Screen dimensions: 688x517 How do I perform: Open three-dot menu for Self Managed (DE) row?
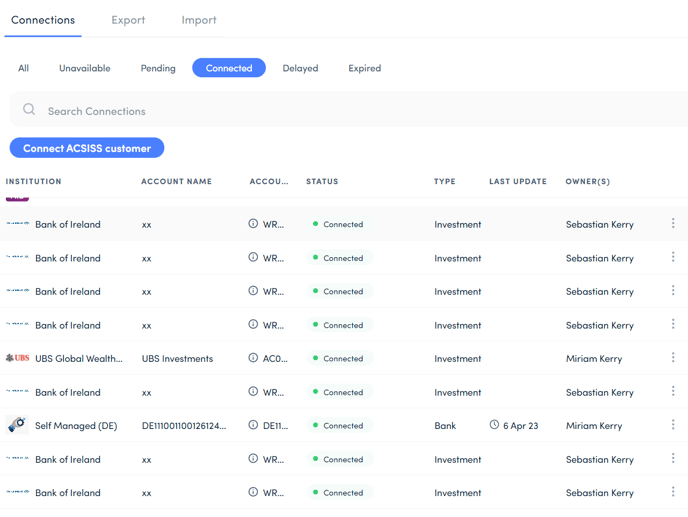pyautogui.click(x=673, y=425)
